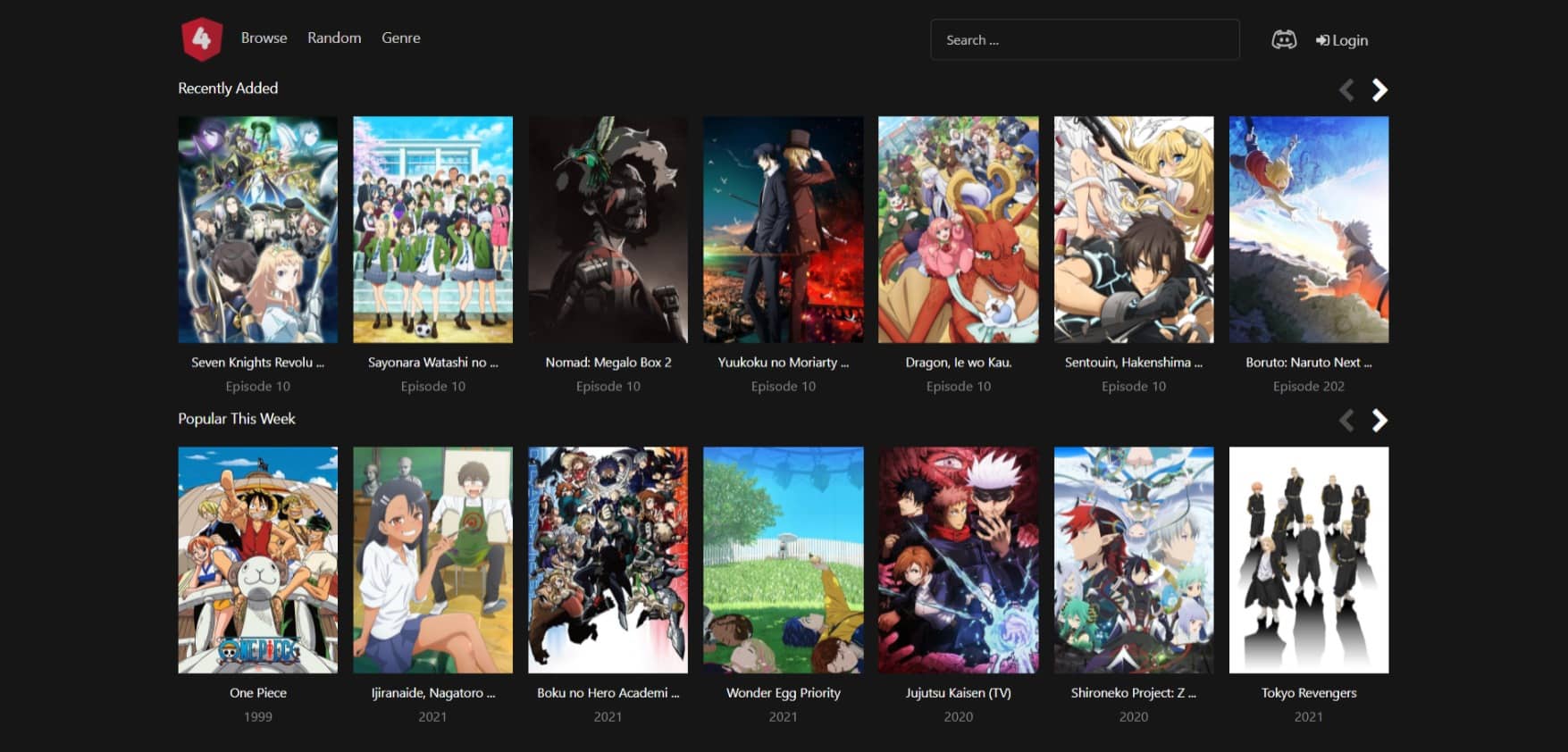Click the 'Nomad: Megalo Box 2' title
Viewport: 1568px width, 752px height.
(608, 363)
